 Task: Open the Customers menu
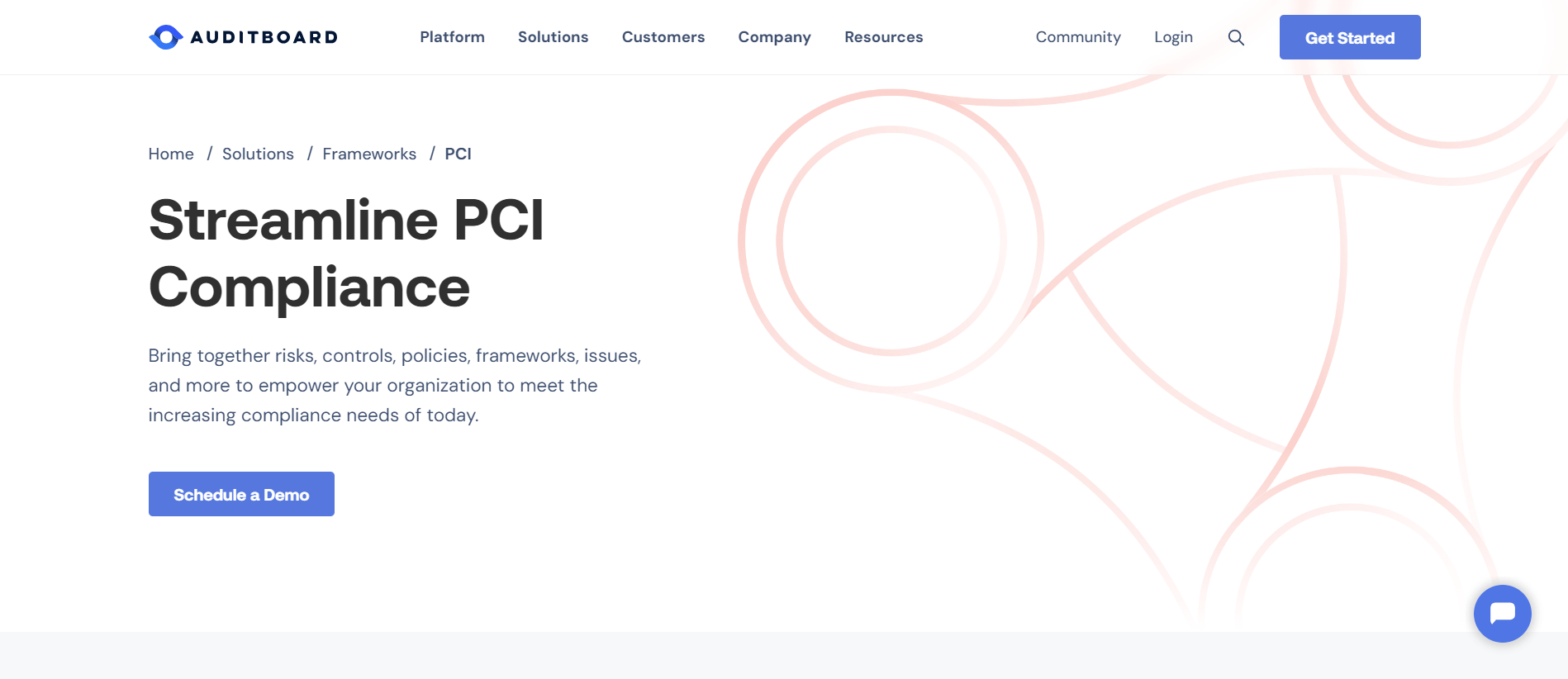(663, 37)
